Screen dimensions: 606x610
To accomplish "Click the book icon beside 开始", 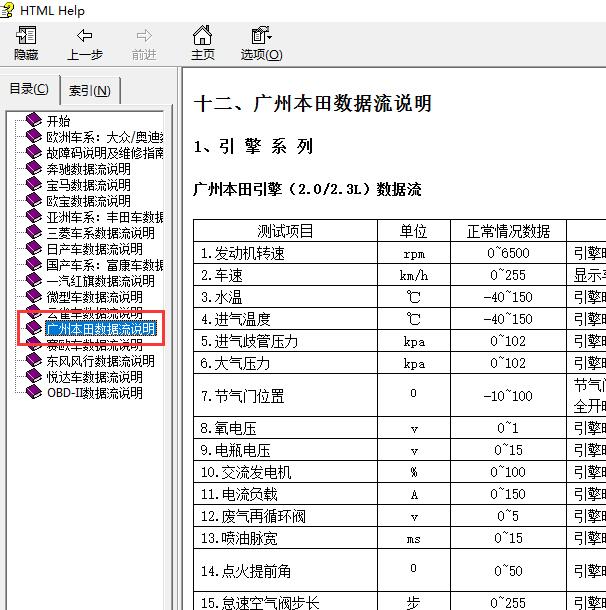I will pyautogui.click(x=34, y=120).
